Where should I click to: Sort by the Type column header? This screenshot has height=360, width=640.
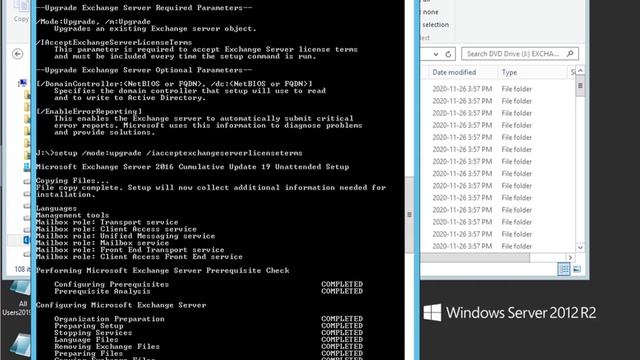coord(509,72)
